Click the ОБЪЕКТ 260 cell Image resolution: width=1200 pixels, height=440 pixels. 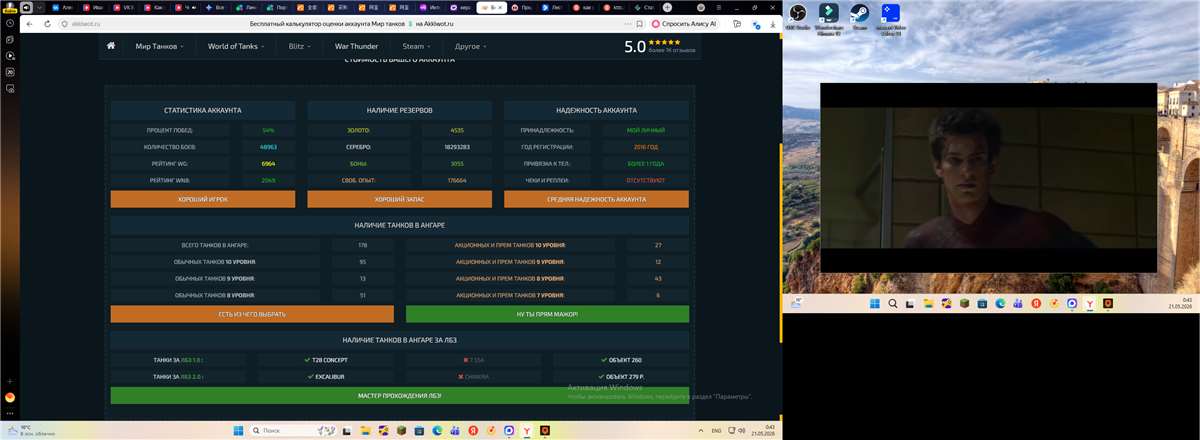click(x=621, y=360)
